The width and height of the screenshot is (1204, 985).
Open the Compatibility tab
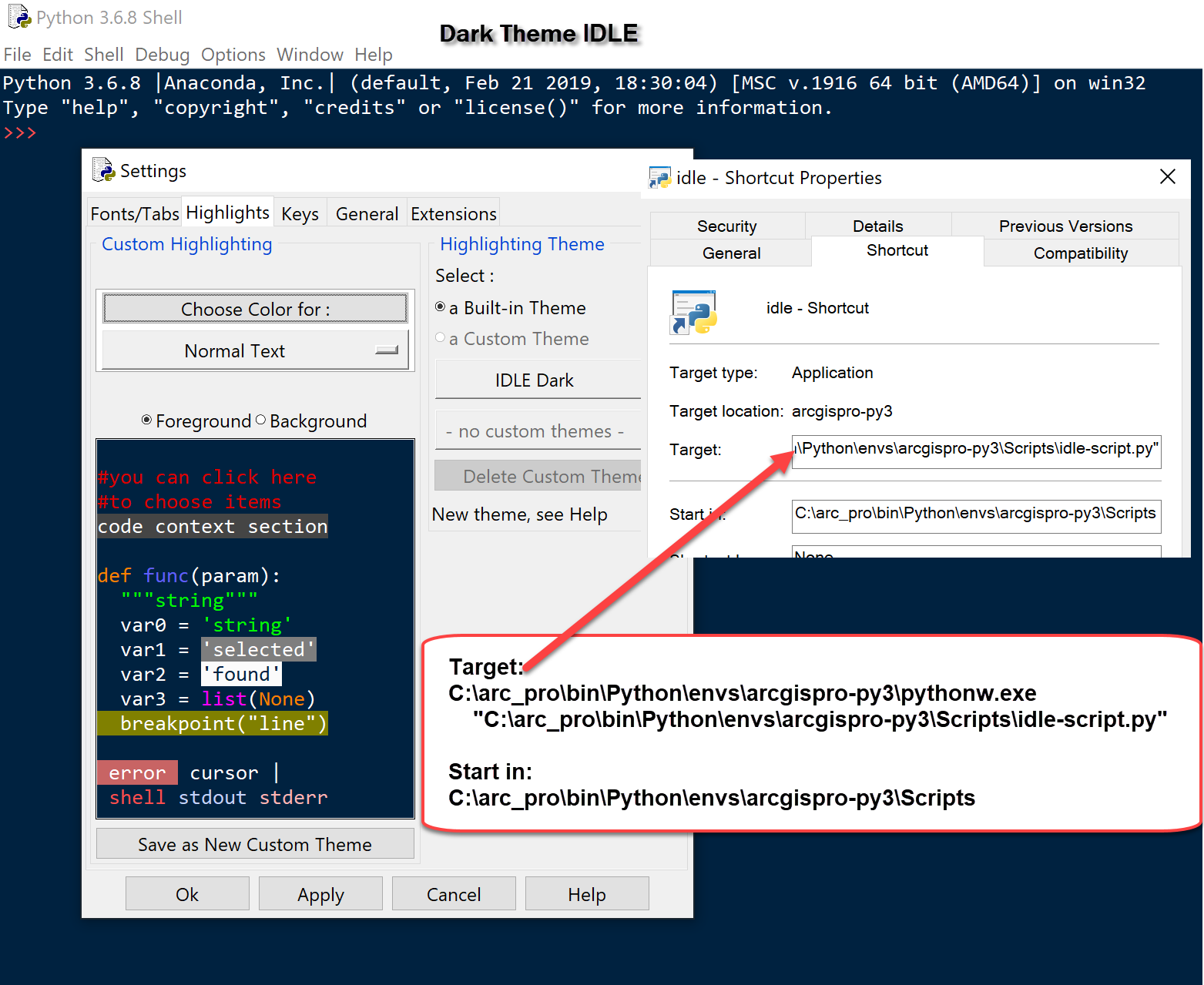(x=1081, y=253)
